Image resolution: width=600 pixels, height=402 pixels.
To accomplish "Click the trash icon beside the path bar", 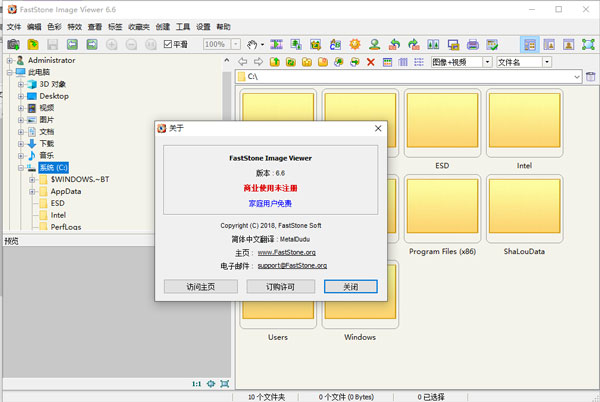I will click(x=591, y=76).
